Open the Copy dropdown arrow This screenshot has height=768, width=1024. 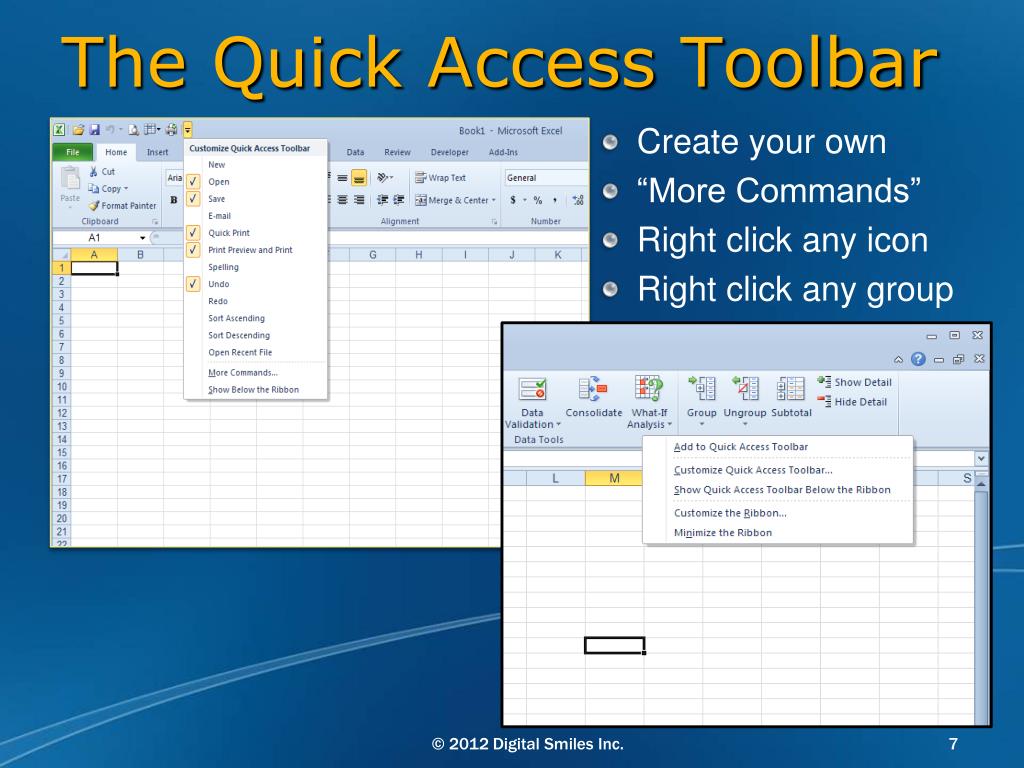[x=126, y=189]
